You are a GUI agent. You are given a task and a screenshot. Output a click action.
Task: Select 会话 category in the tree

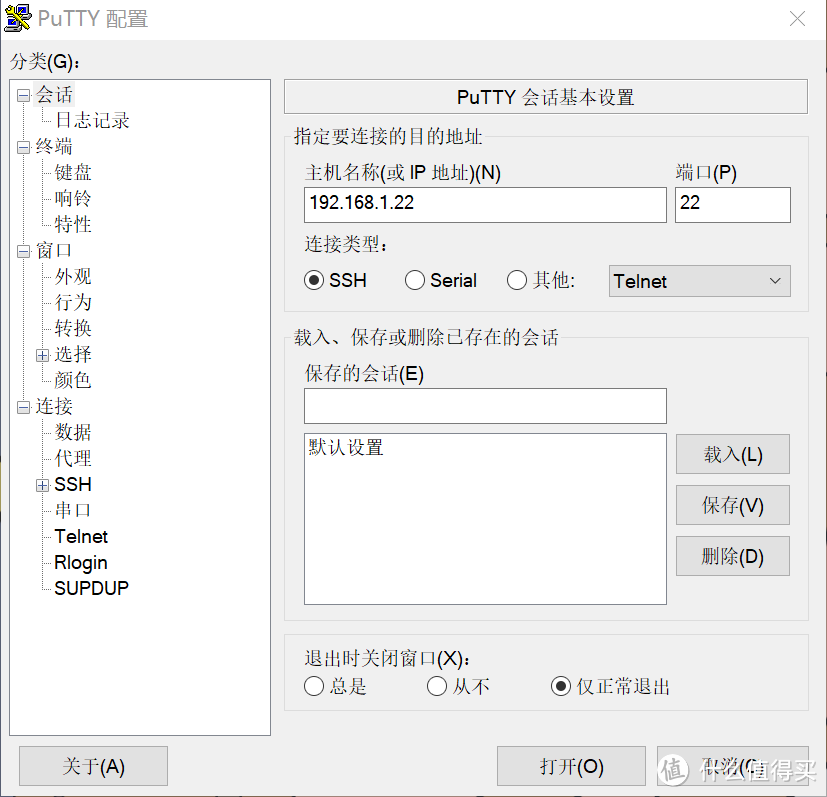[x=54, y=95]
